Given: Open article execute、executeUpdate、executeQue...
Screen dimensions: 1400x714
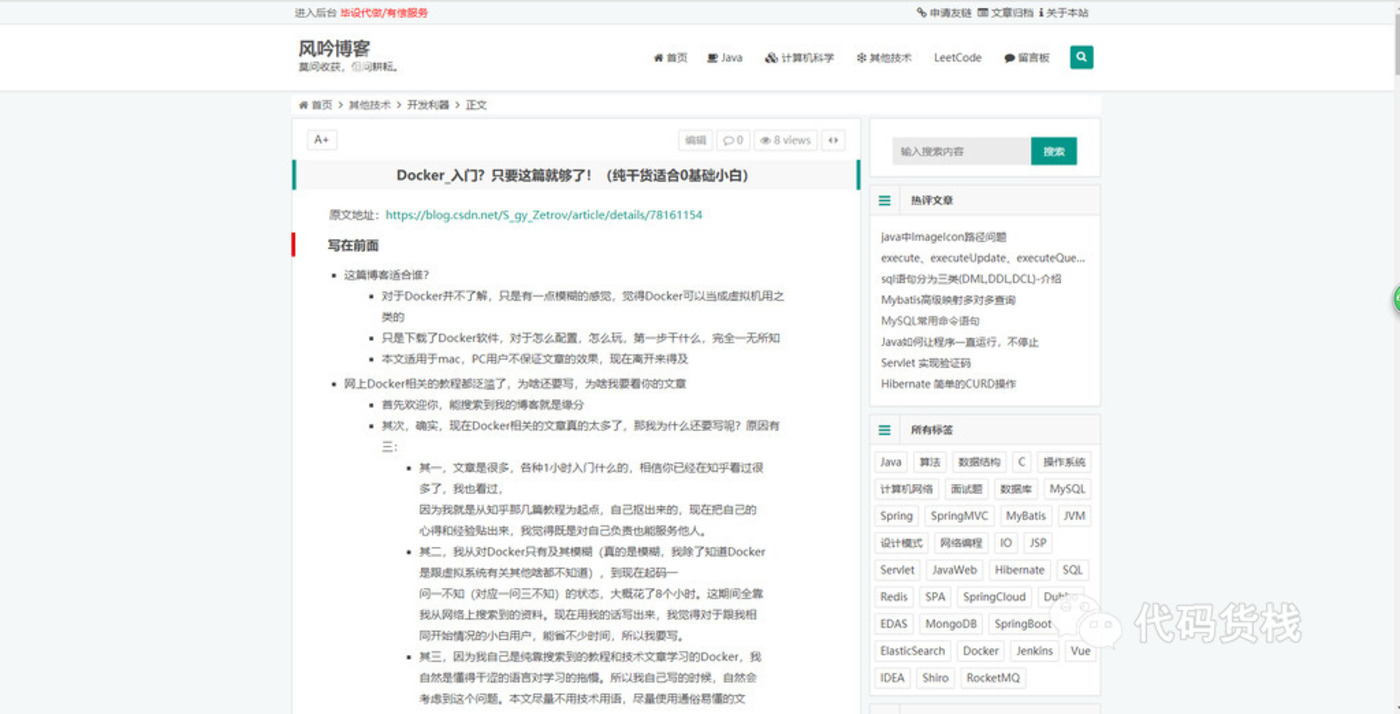Looking at the screenshot, I should point(983,258).
